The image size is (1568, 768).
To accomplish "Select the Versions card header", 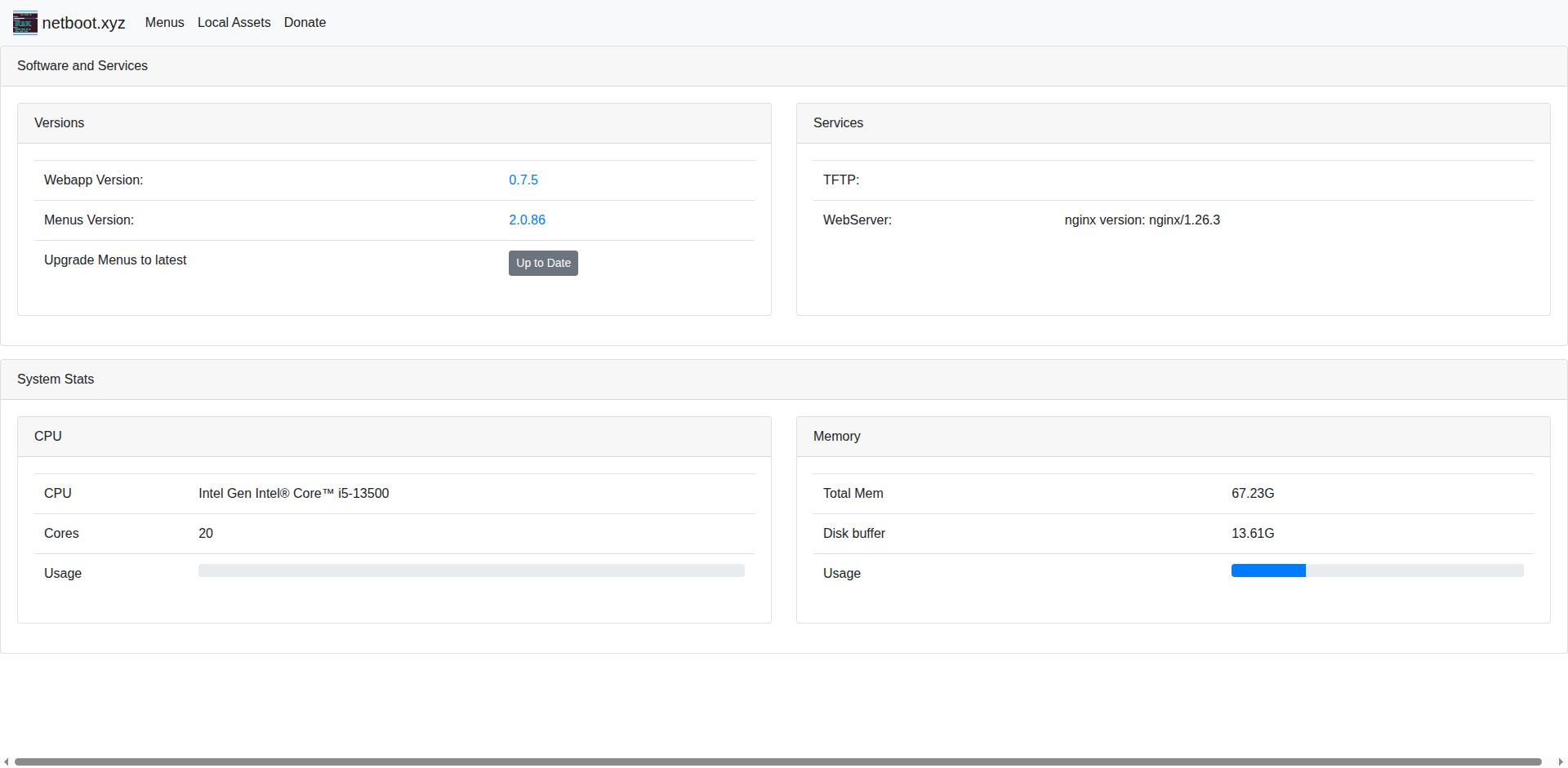I will click(394, 123).
